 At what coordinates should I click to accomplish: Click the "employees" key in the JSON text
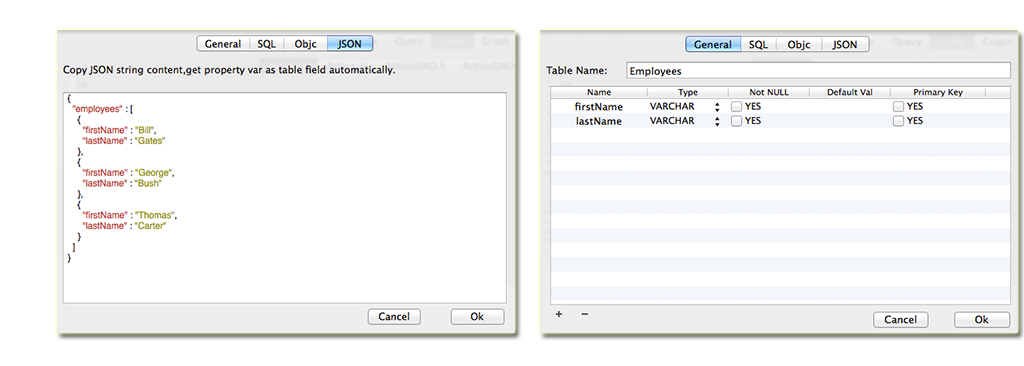pos(97,109)
